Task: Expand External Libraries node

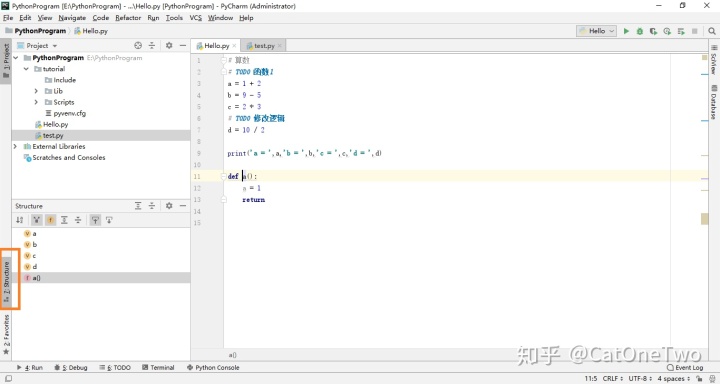Action: (x=15, y=147)
